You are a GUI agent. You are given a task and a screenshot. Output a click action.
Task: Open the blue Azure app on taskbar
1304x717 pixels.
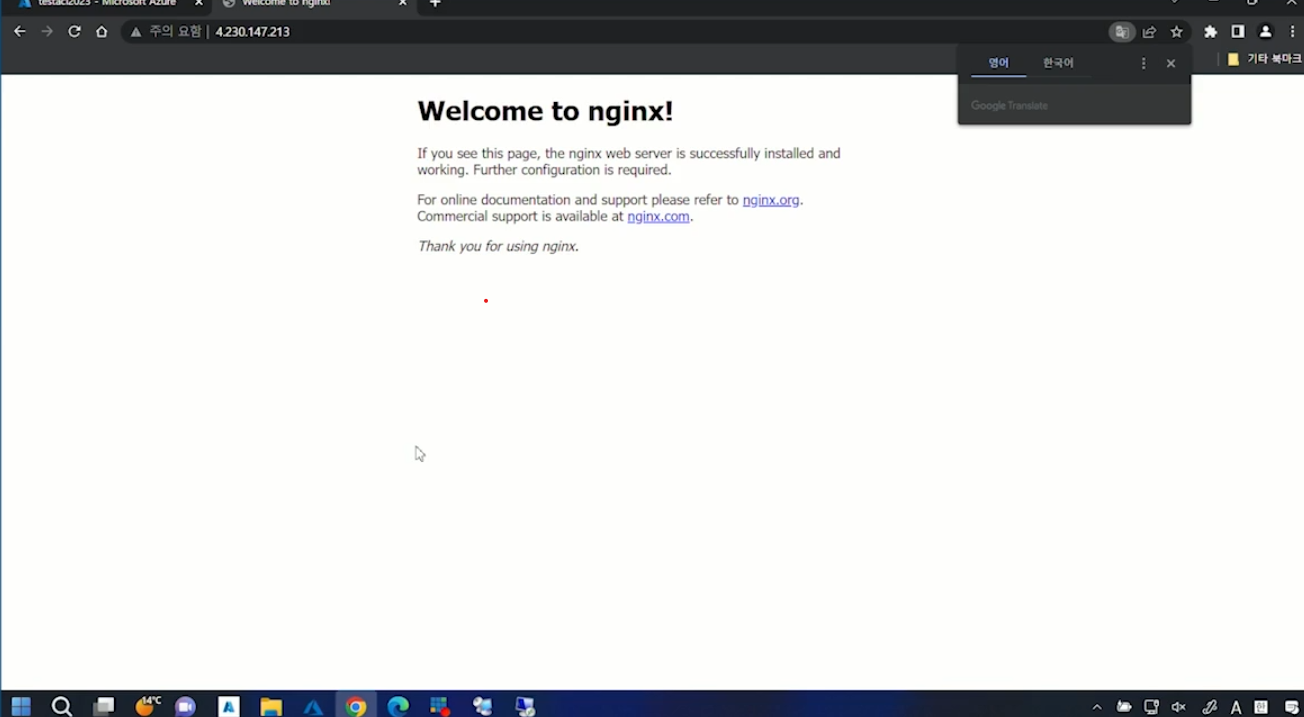point(313,706)
